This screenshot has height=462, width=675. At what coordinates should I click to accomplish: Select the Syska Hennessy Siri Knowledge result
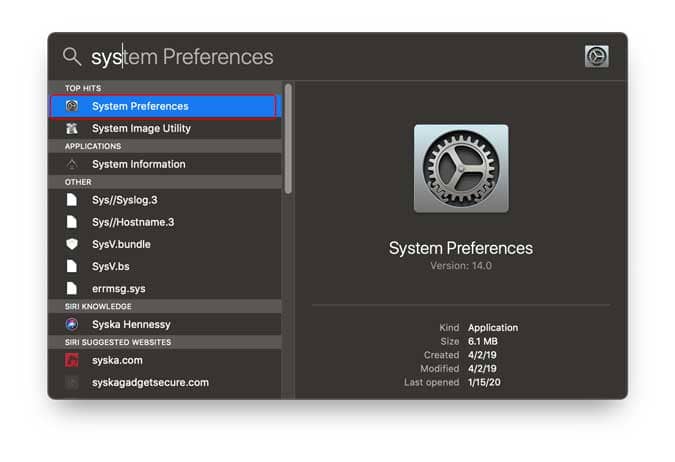coord(165,324)
